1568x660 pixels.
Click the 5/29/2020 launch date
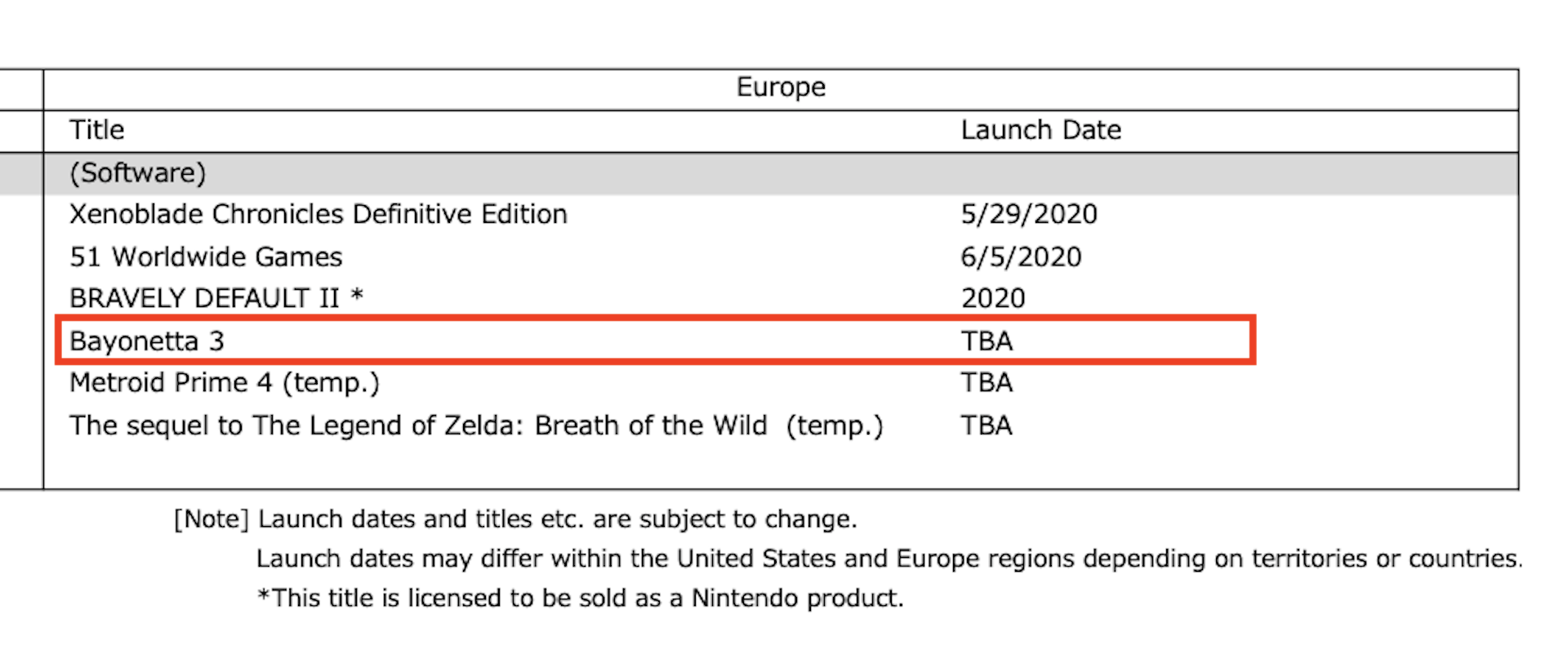1029,214
